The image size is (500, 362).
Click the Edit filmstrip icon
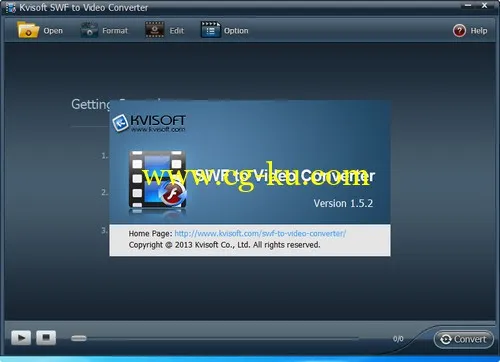155,30
